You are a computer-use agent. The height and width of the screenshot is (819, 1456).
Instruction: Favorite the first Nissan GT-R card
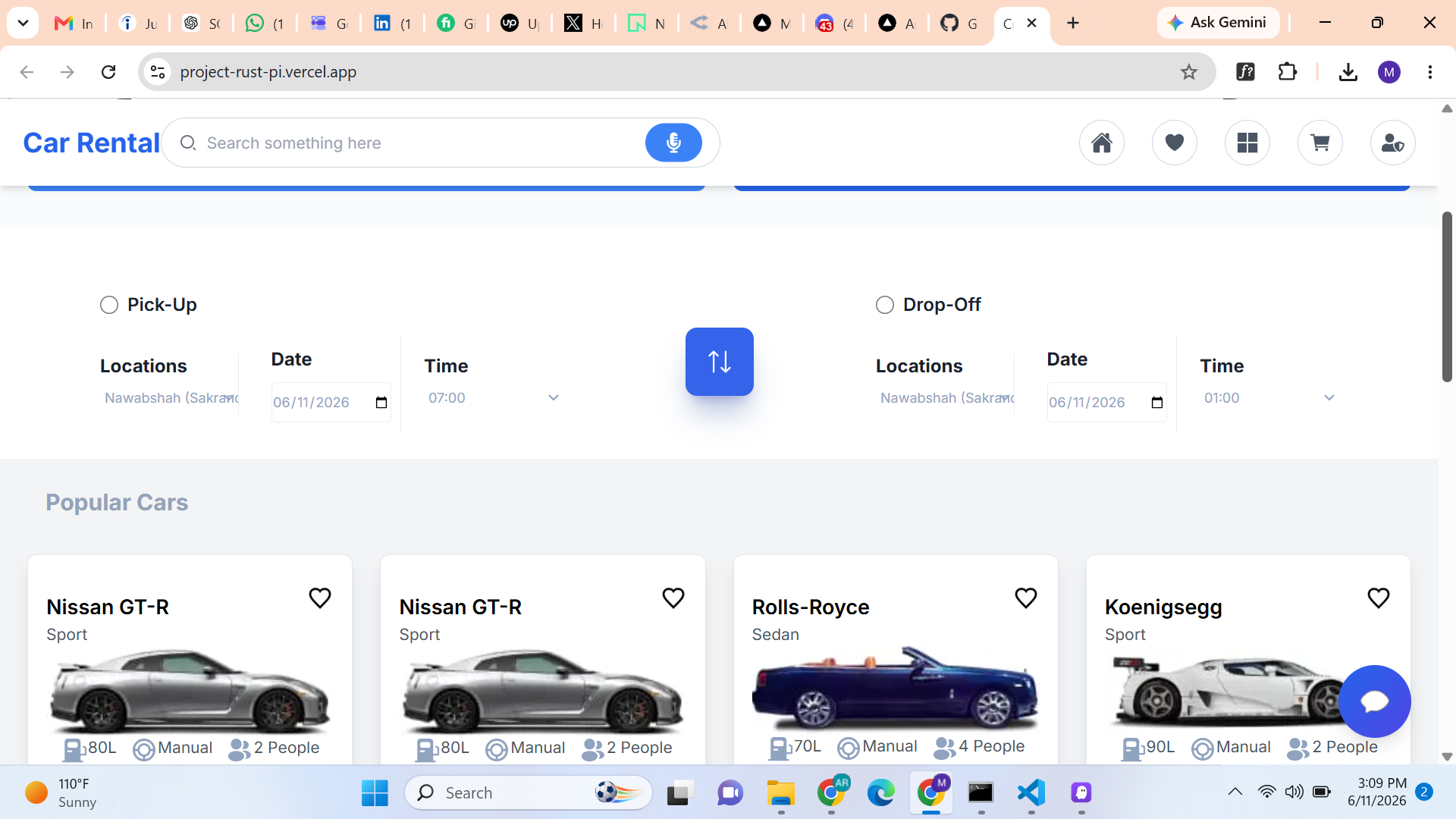coord(320,598)
